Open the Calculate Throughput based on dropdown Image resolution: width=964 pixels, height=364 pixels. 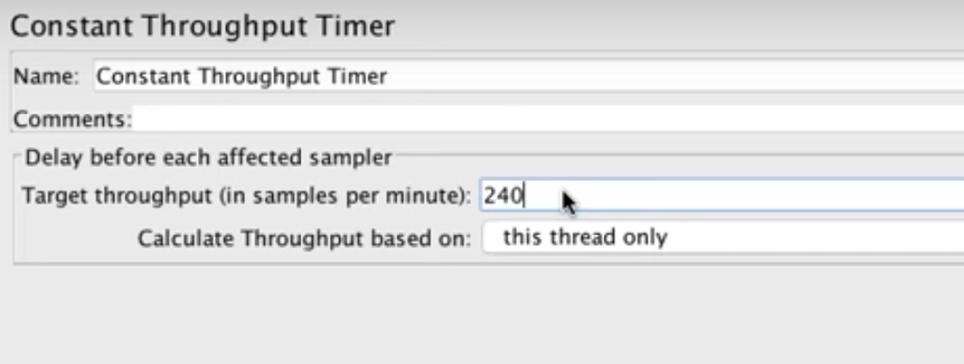[724, 237]
